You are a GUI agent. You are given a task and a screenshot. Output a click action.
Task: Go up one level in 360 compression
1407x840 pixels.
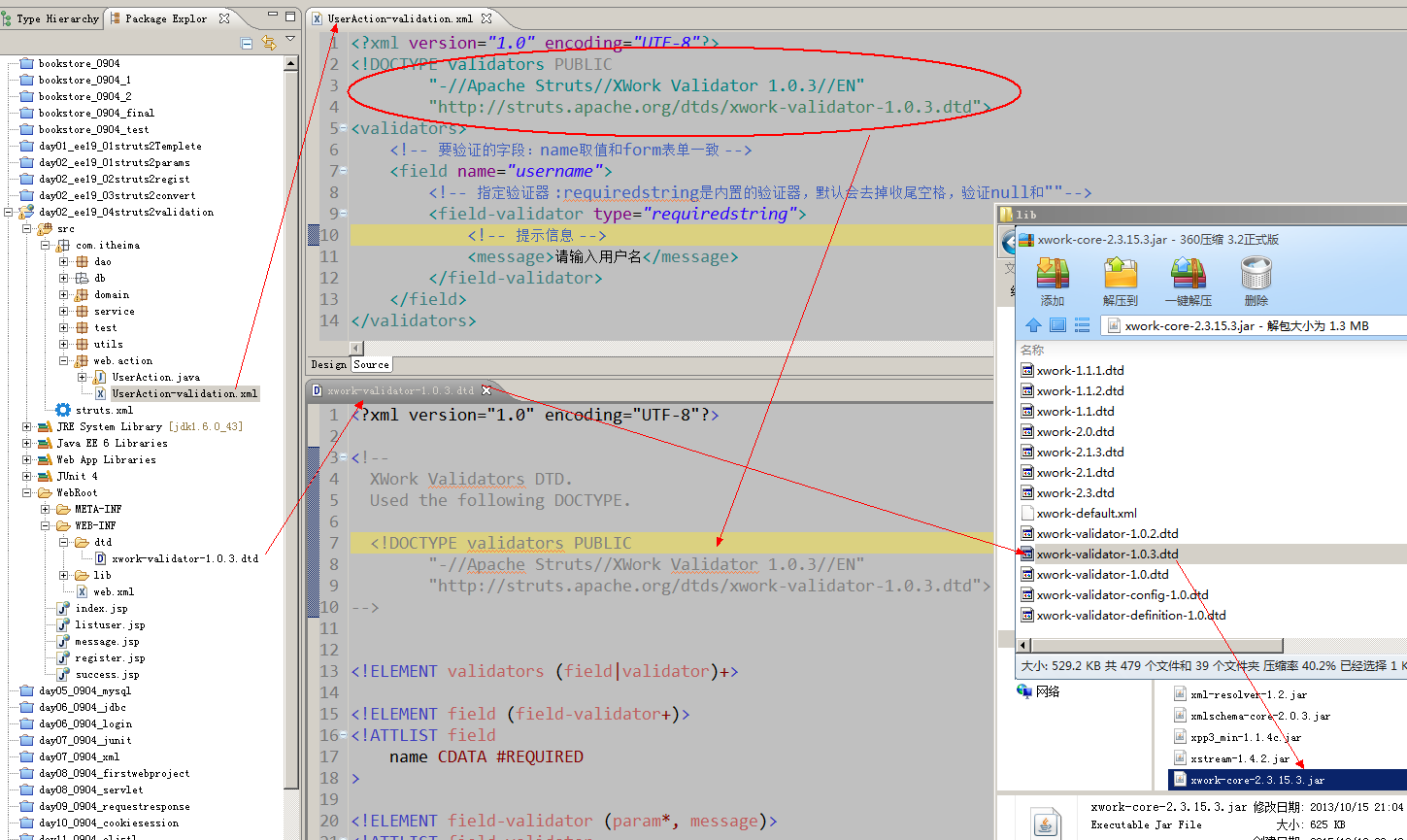[x=1033, y=325]
